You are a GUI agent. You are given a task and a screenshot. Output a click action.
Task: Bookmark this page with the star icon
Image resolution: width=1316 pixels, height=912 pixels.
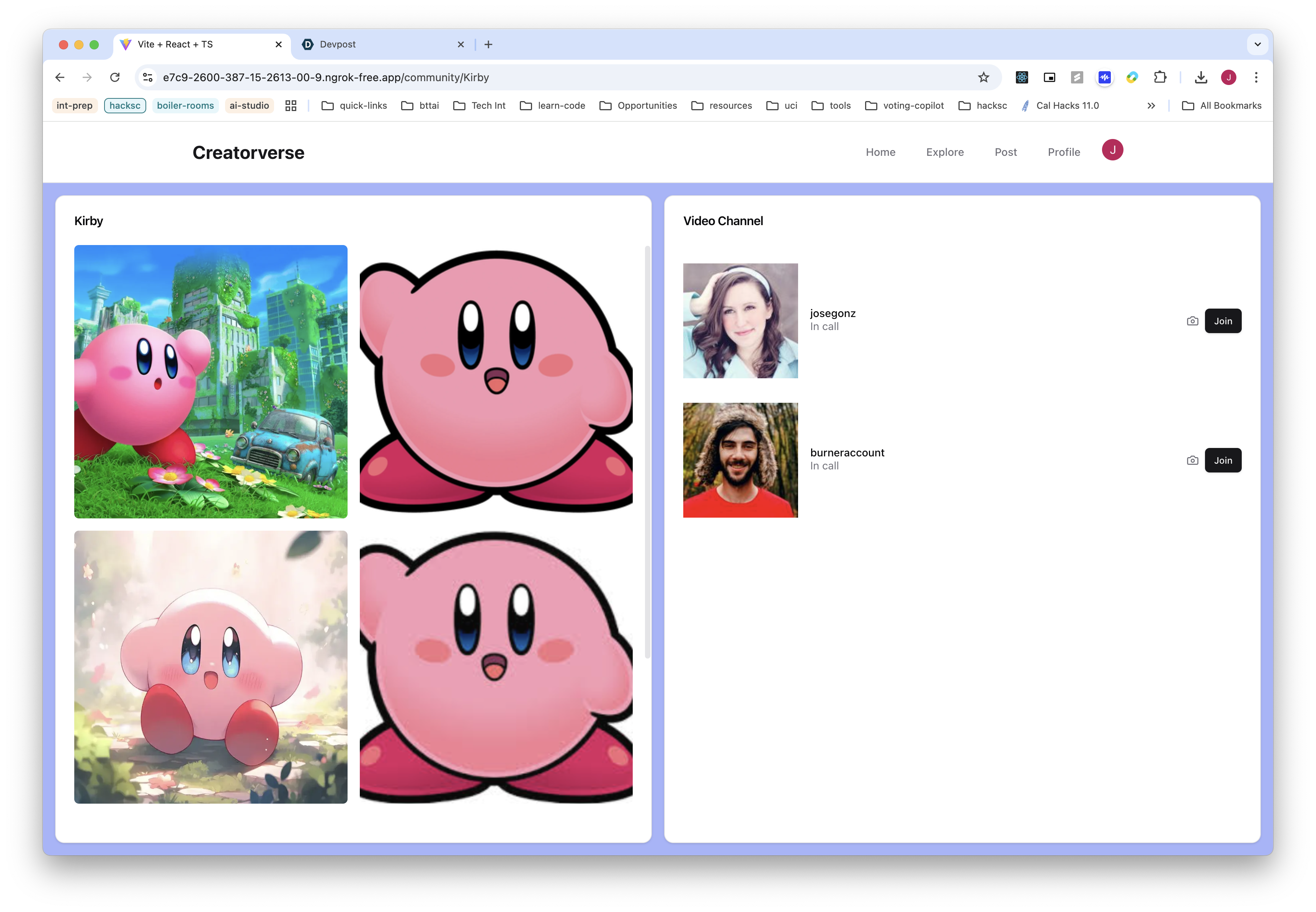[x=983, y=77]
